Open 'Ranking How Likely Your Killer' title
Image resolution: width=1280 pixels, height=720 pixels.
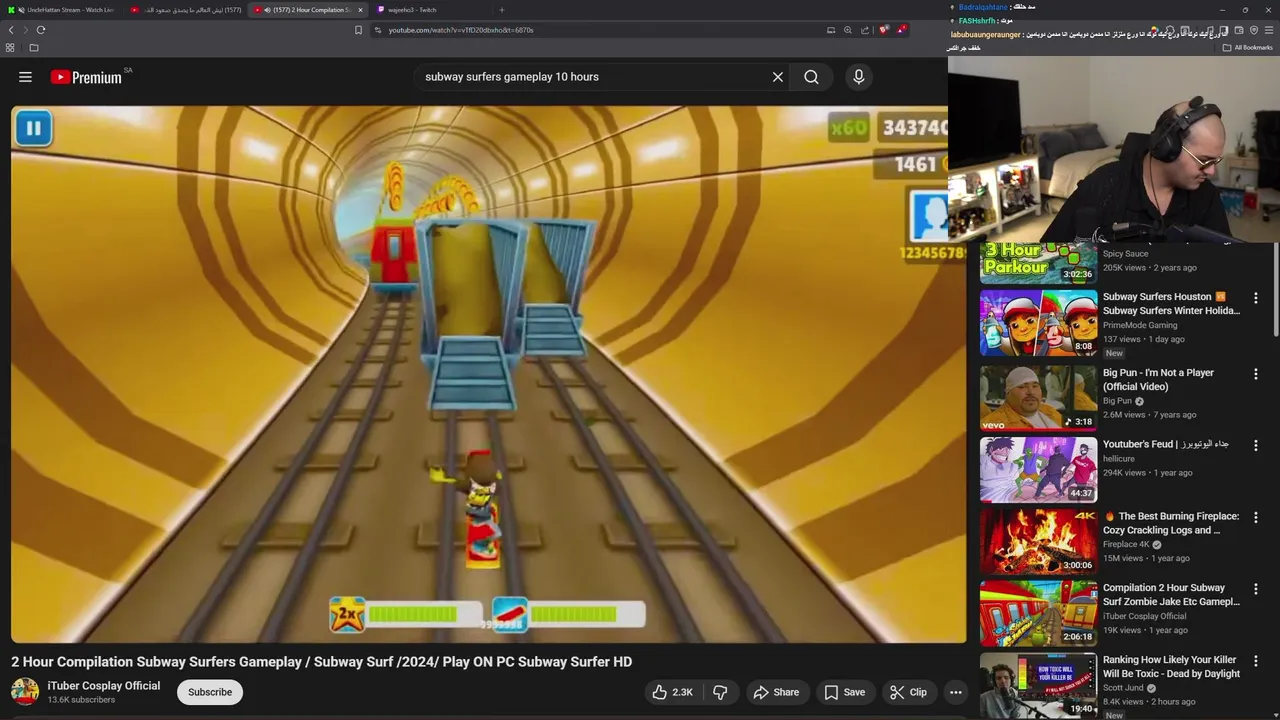(x=1171, y=667)
